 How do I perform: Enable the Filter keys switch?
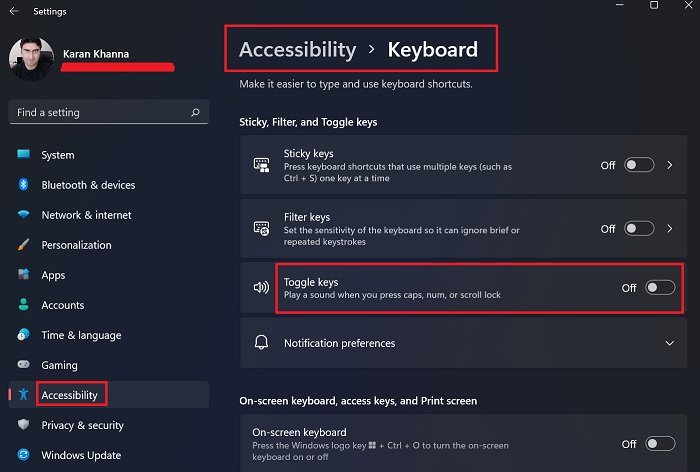tap(639, 228)
